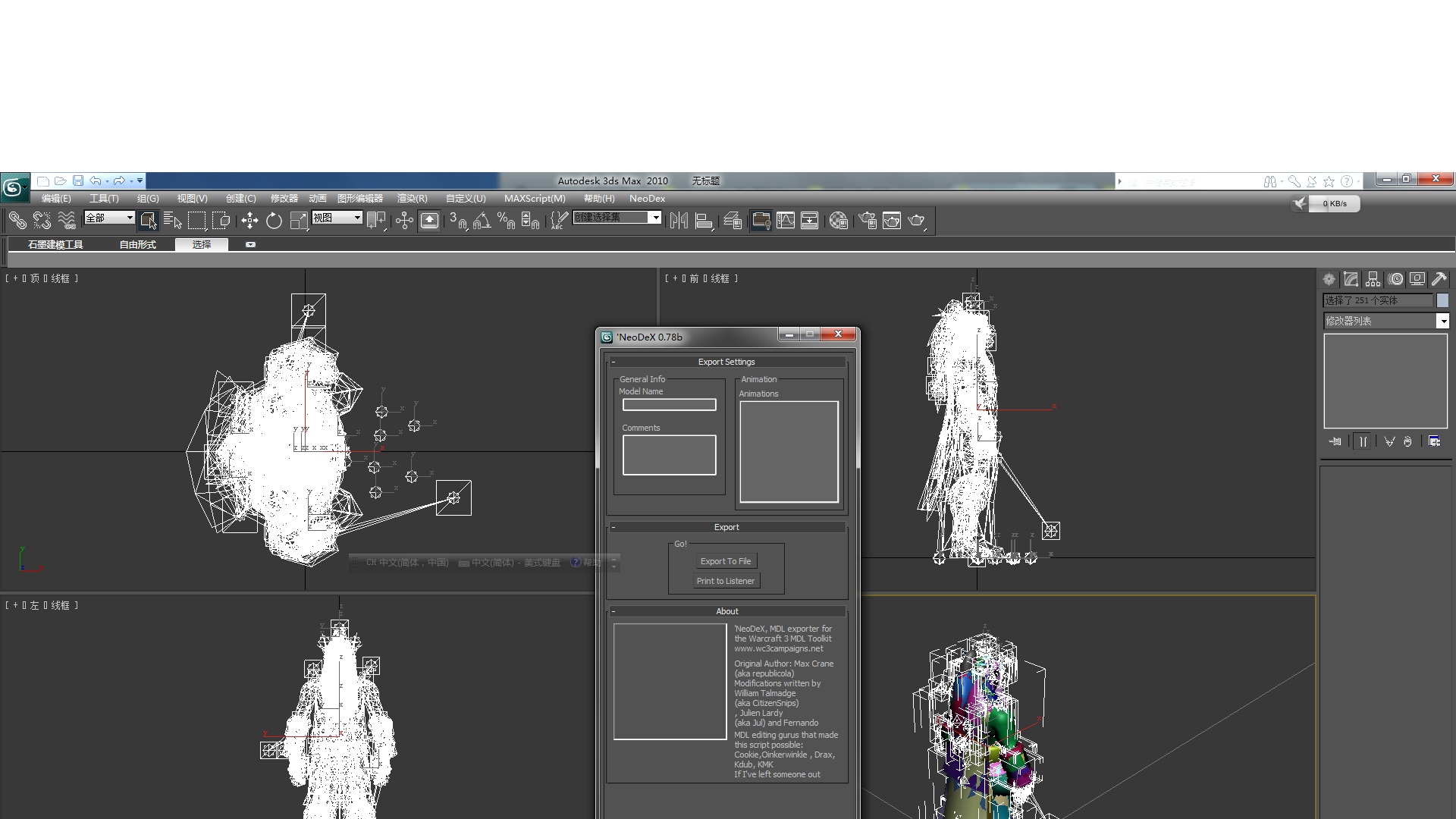Click the Configure Modifier Sets icon
Screen dimensions: 1456x819
(1435, 441)
